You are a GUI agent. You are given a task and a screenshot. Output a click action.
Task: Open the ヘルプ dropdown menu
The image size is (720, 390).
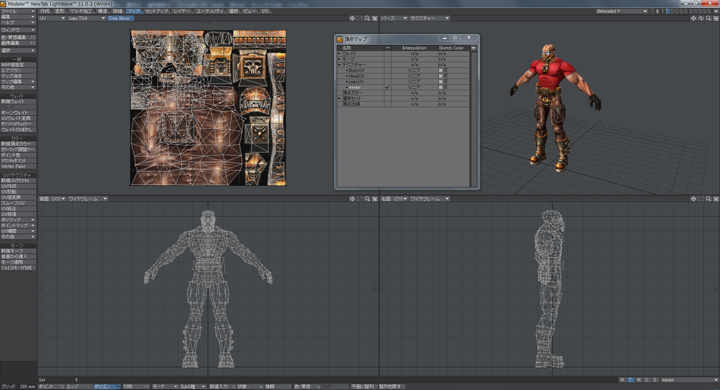coord(18,22)
